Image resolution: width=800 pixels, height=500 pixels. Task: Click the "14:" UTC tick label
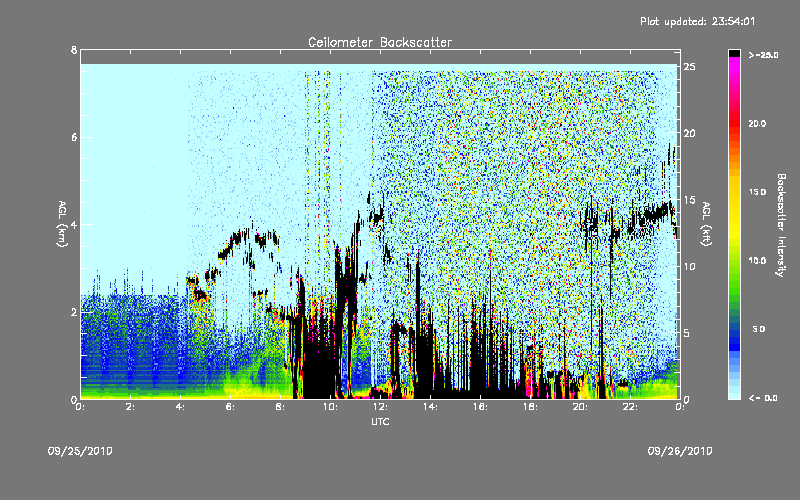[x=430, y=407]
